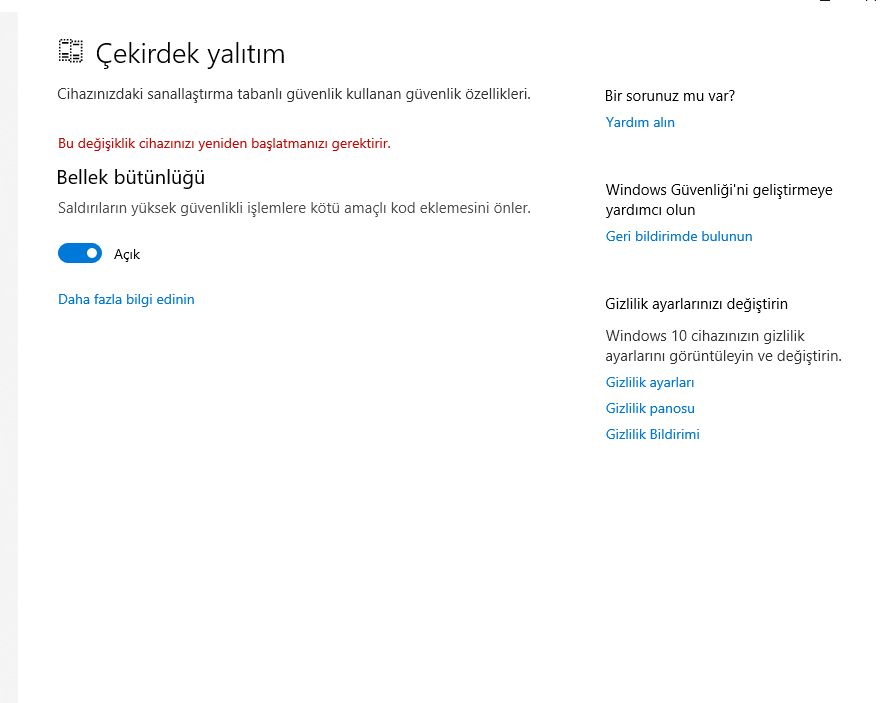Open the Daha fazla bilgi edinin link
Screen dimensions: 880x703
126,299
